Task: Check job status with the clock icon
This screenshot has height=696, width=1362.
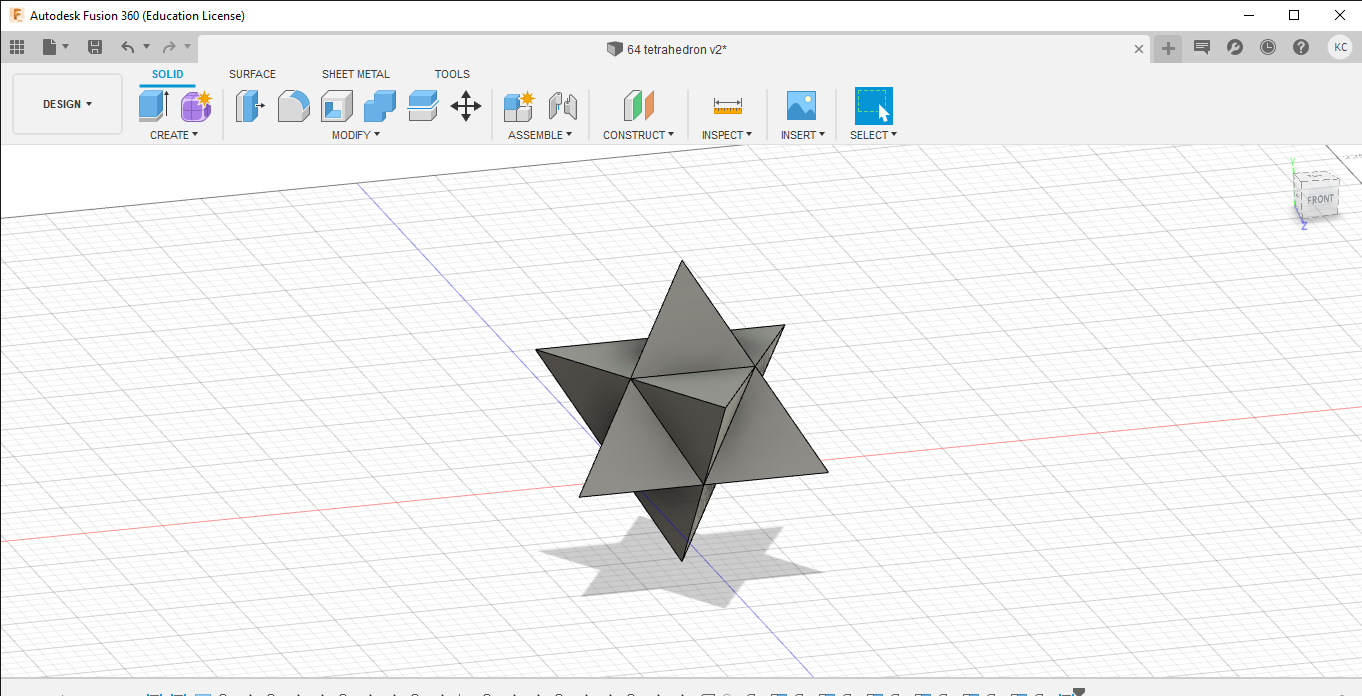Action: pos(1266,47)
